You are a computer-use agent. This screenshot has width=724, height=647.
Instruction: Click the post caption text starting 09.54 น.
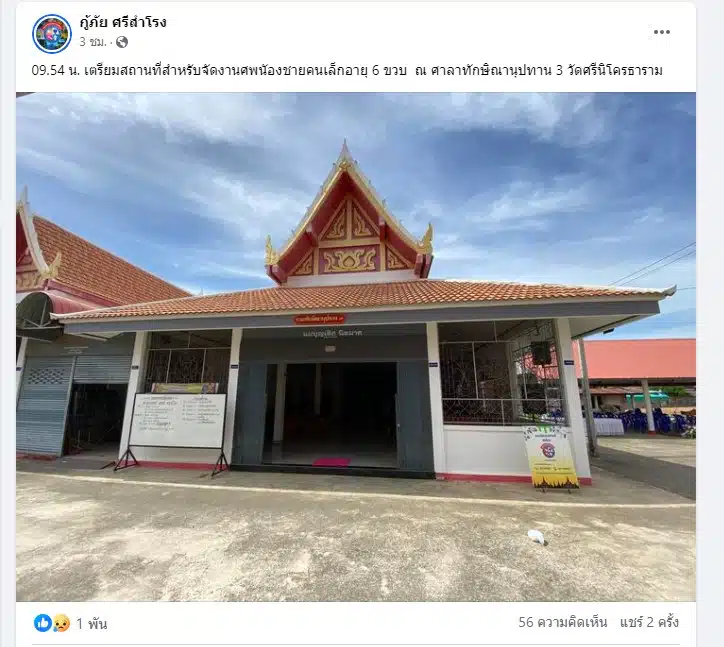point(347,70)
